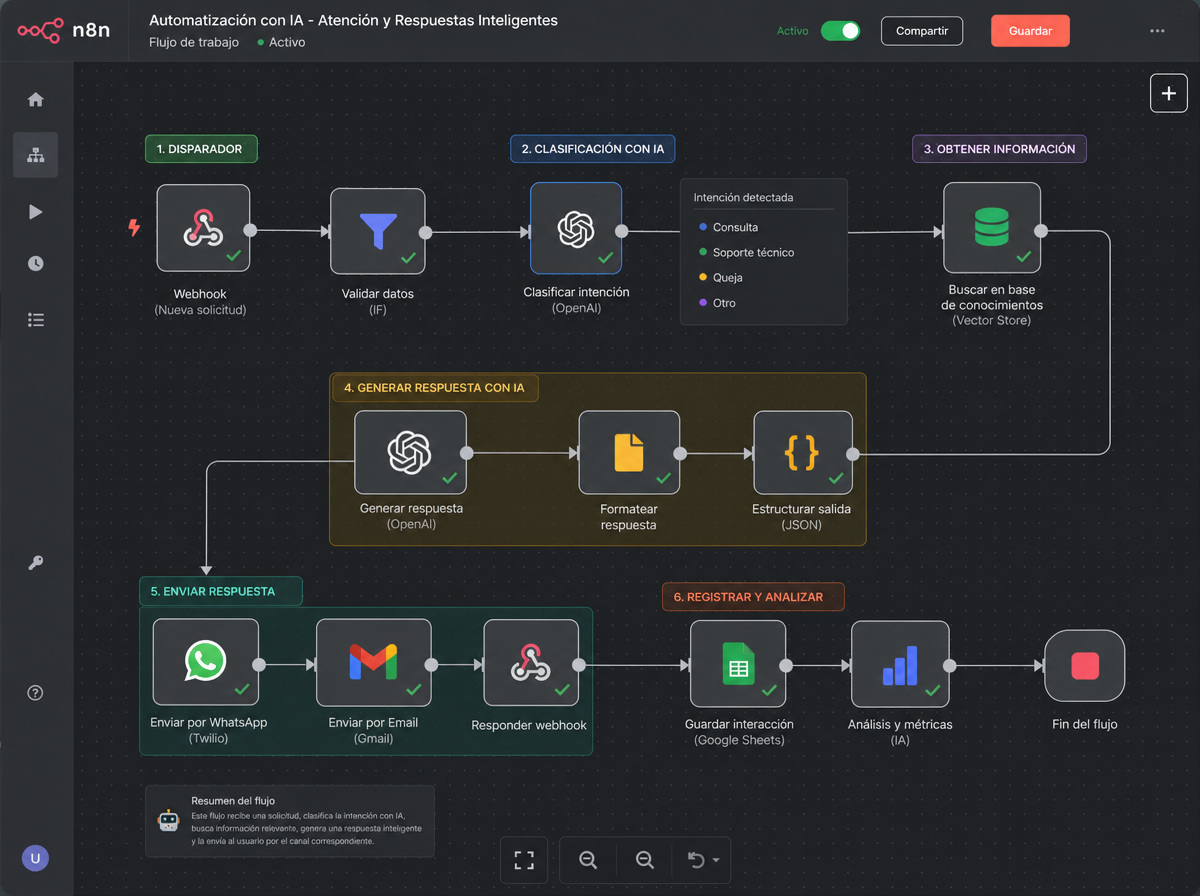Screen dimensions: 1200x896
Task: Select the Consulta intent option
Action: (729, 227)
